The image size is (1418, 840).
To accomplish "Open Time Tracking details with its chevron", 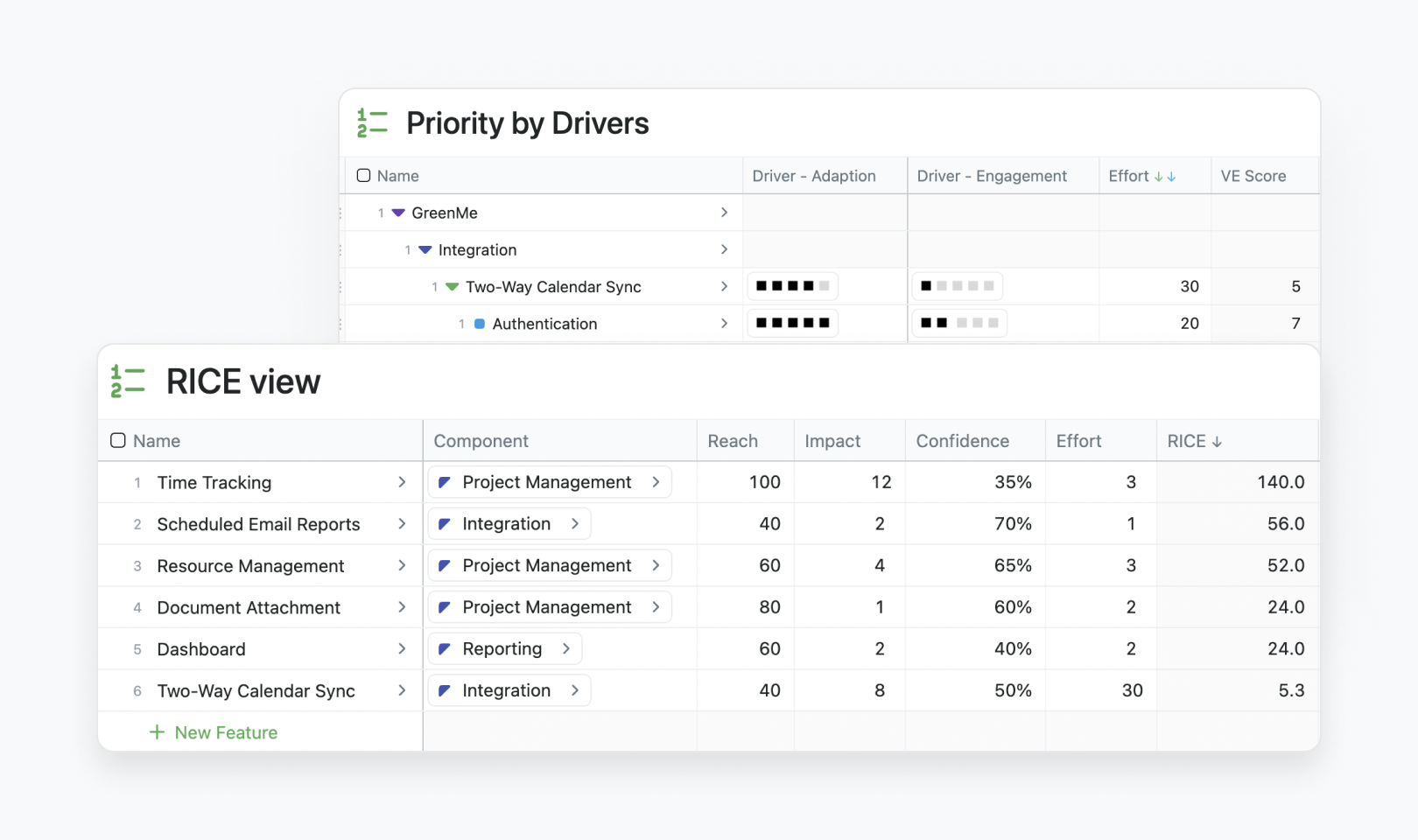I will click(402, 482).
